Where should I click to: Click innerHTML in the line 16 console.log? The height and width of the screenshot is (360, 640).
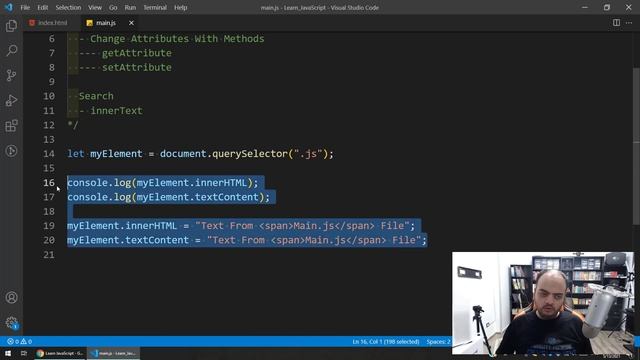pos(221,182)
